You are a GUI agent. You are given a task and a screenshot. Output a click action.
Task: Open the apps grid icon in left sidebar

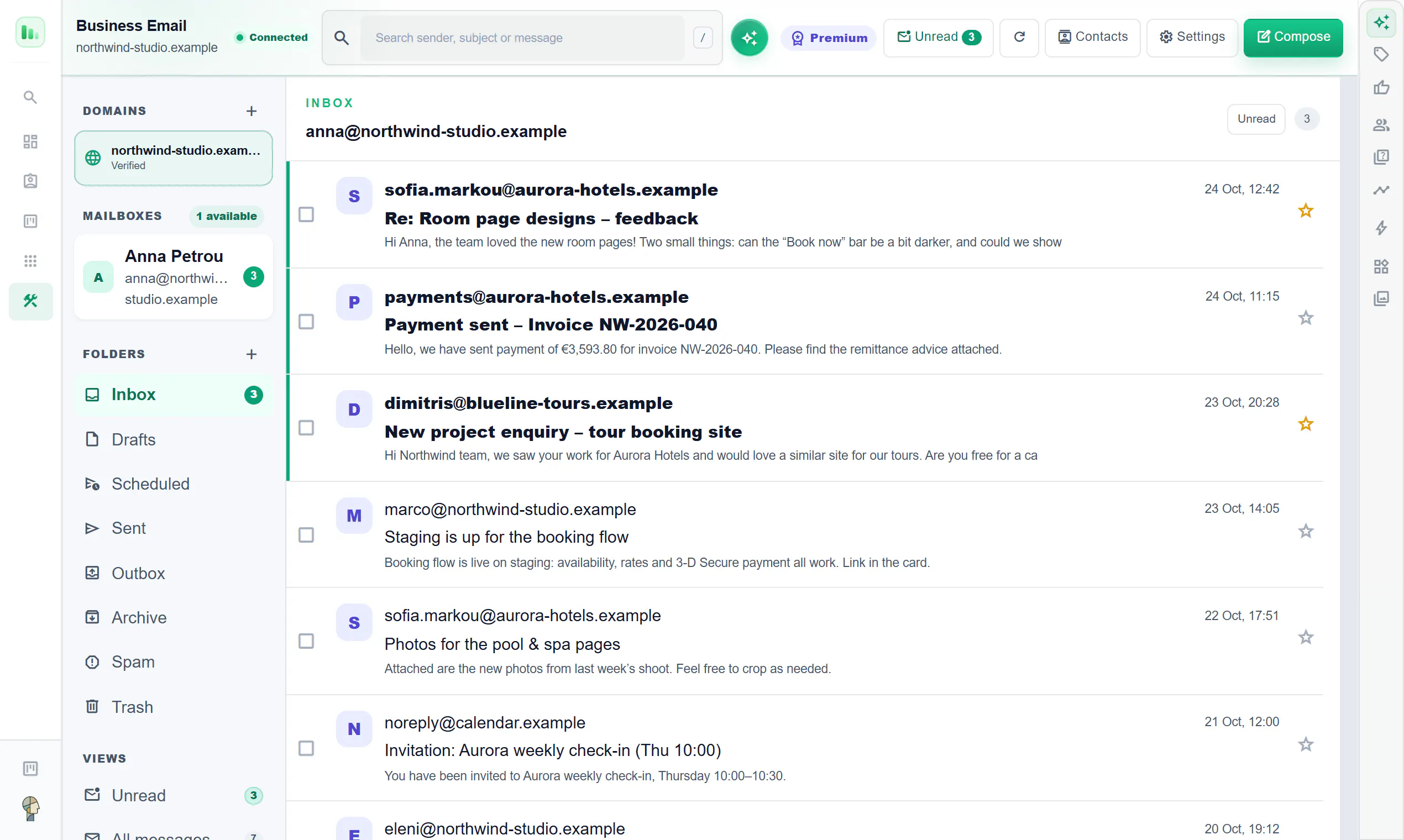click(x=30, y=261)
